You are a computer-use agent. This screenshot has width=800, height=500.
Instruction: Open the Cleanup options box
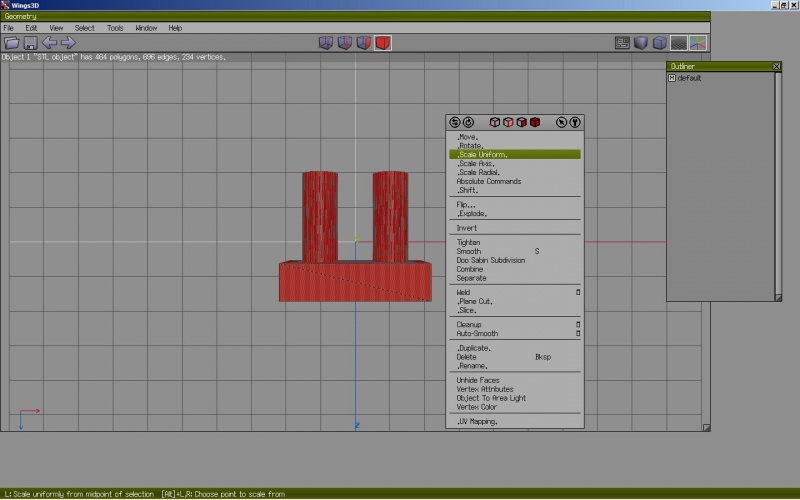coord(577,325)
